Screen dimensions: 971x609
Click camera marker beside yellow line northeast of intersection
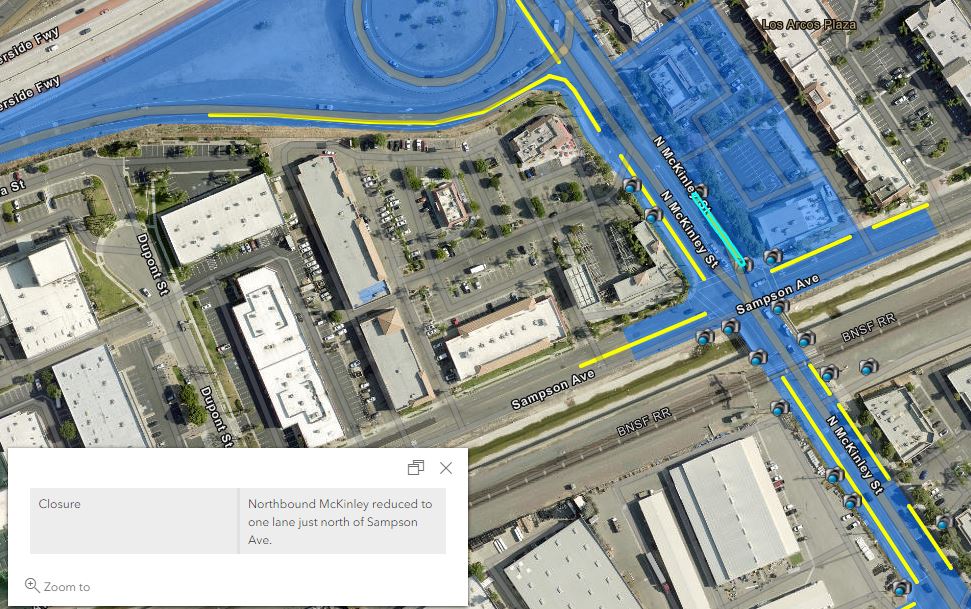[x=773, y=256]
